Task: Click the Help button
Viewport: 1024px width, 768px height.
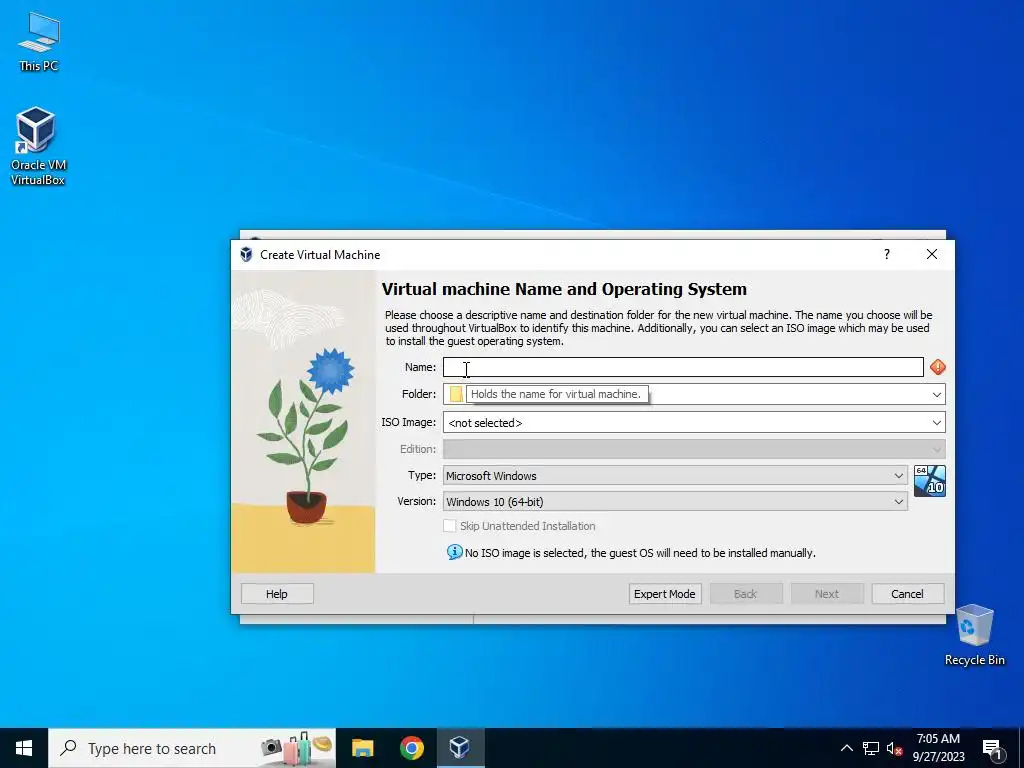Action: coord(277,594)
